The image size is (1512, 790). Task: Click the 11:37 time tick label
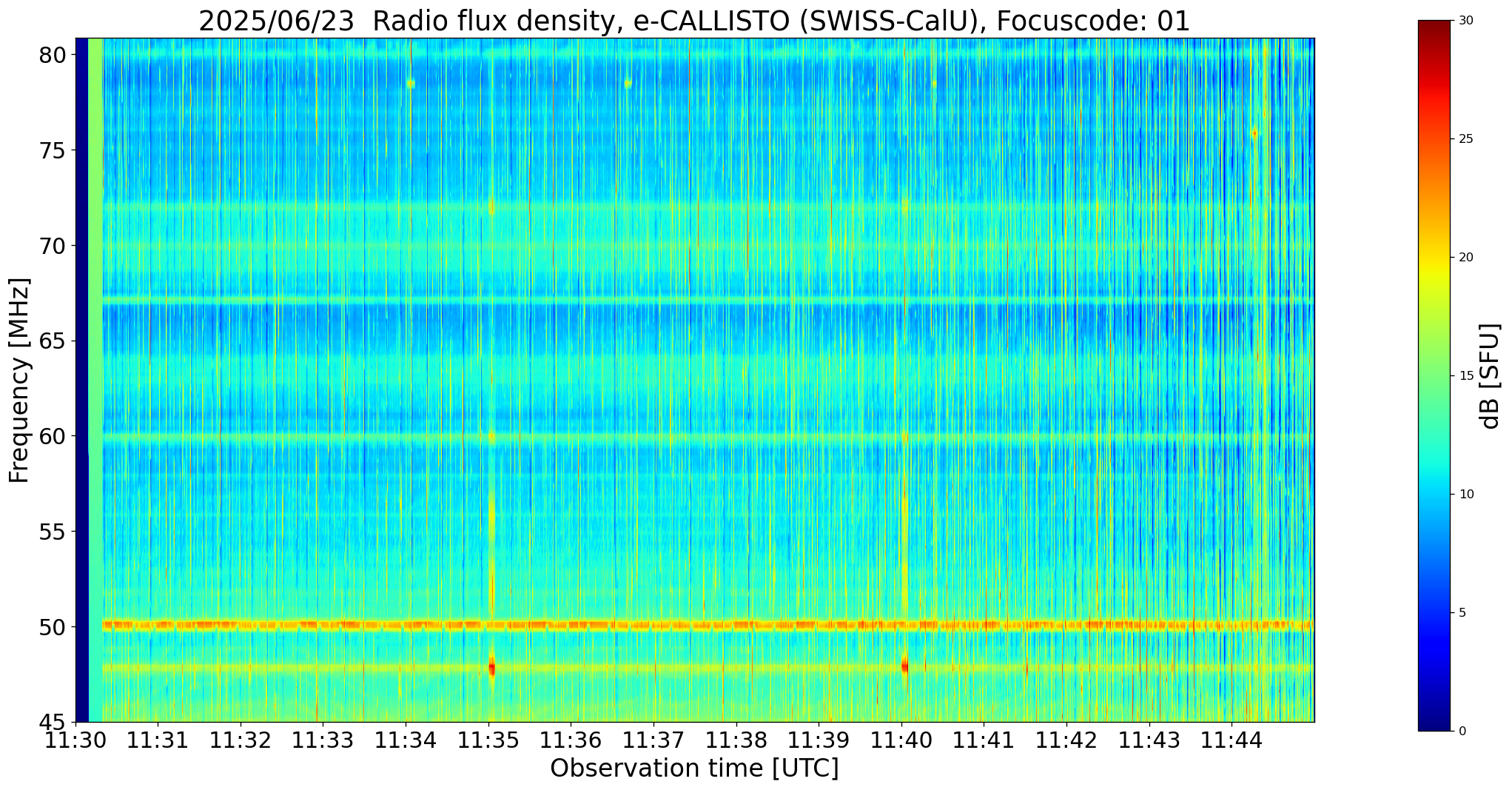click(653, 740)
